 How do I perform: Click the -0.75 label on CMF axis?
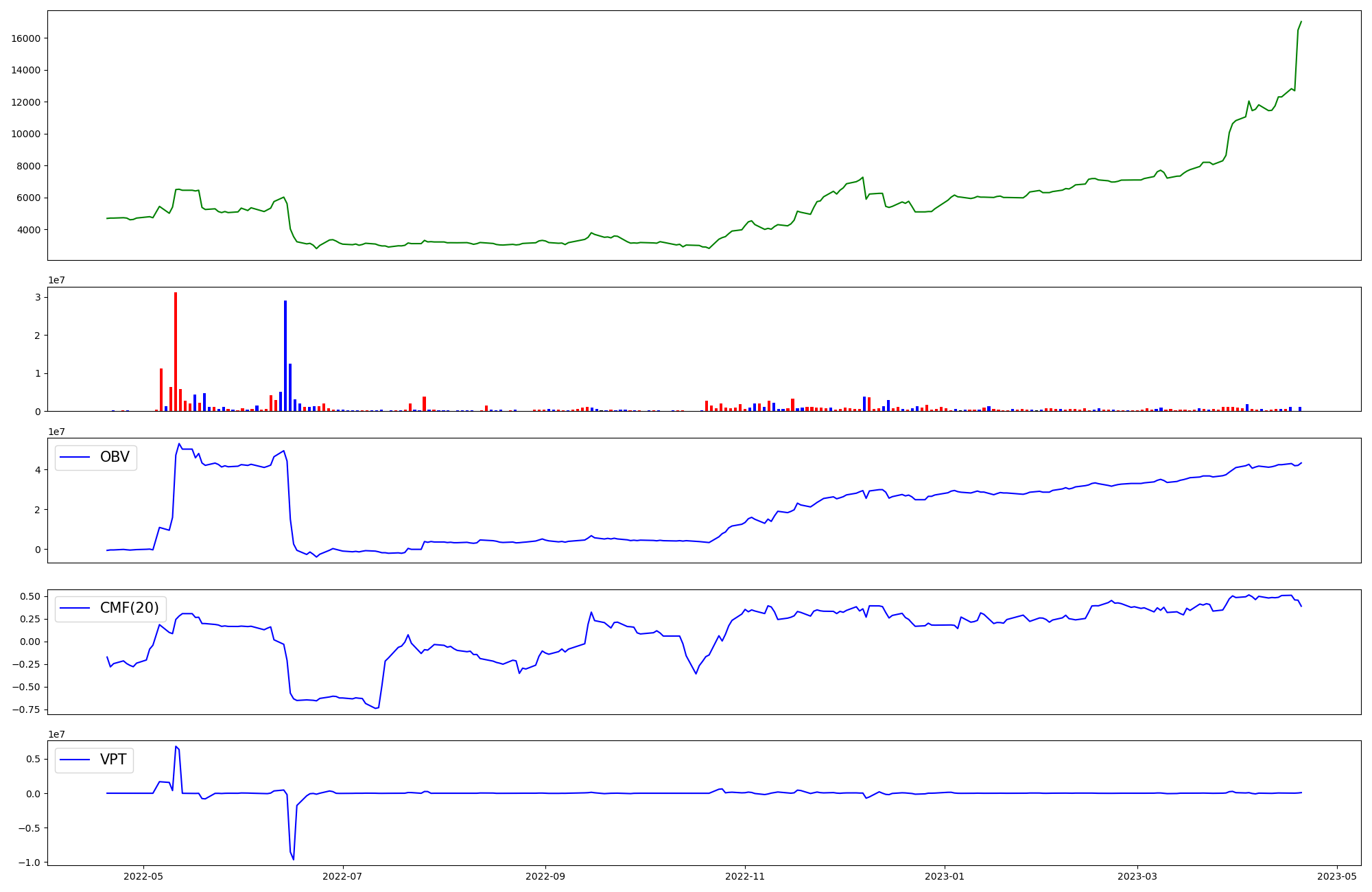(25, 709)
